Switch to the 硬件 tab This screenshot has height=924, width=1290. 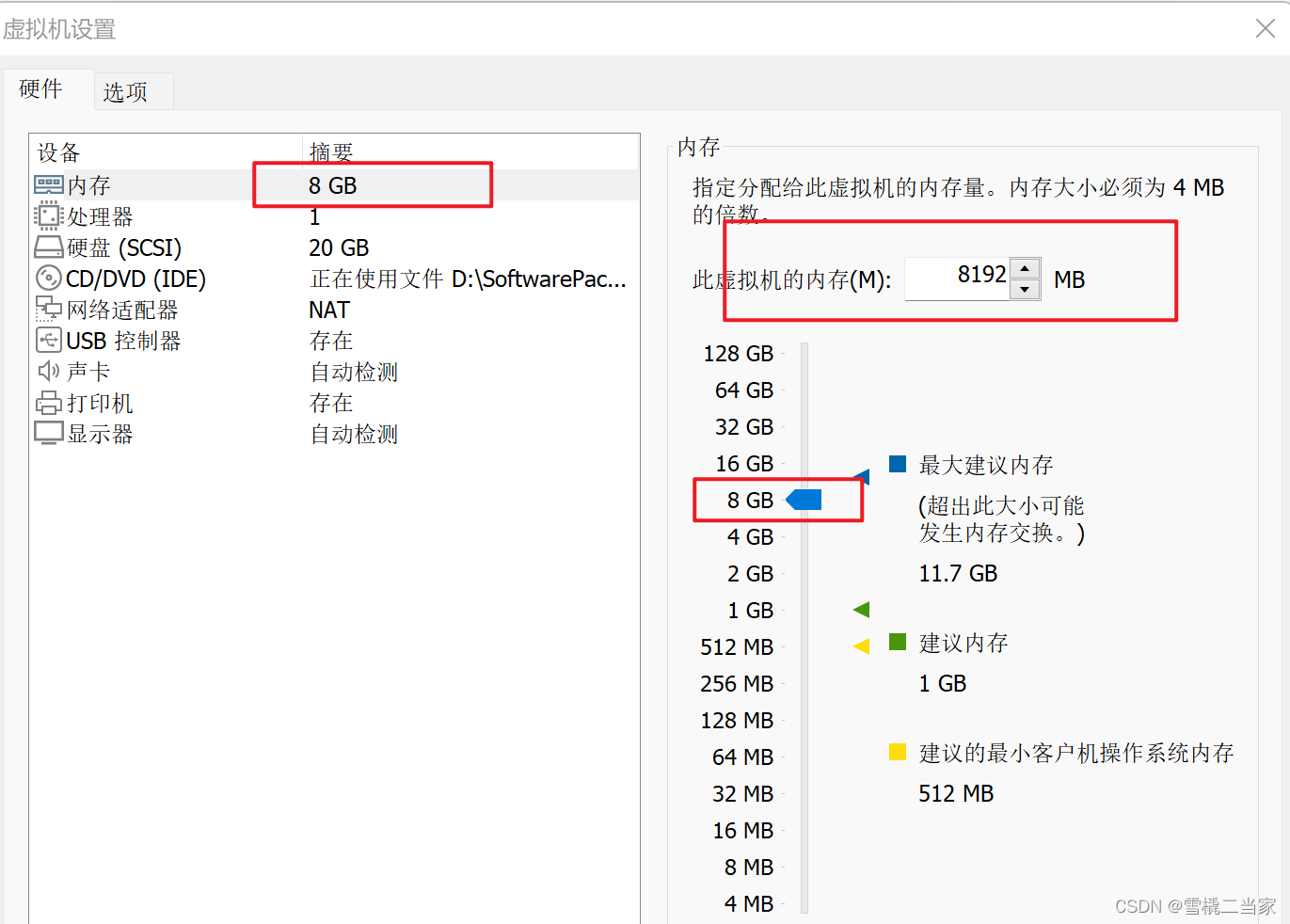coord(40,90)
